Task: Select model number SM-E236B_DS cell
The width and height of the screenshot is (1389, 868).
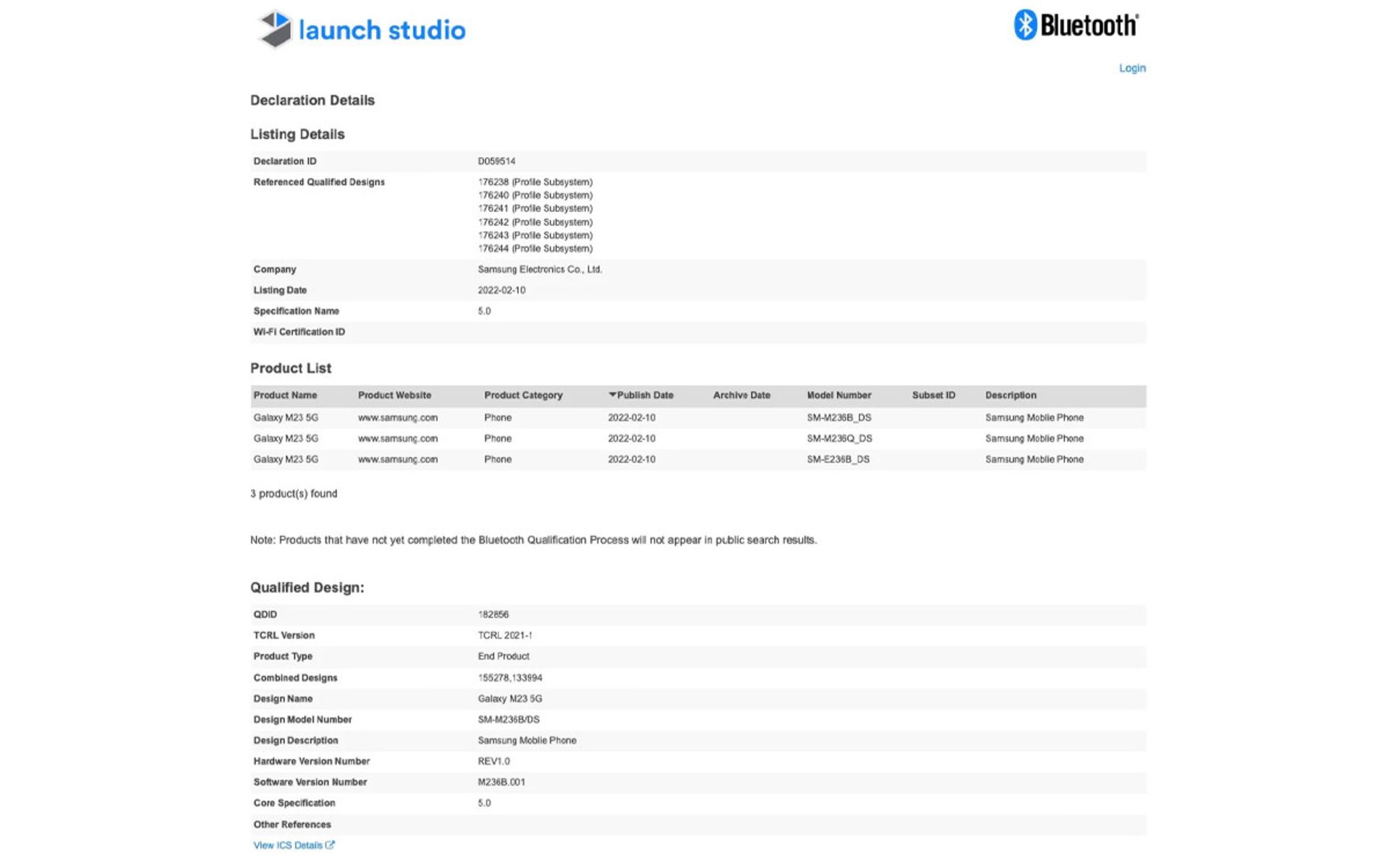Action: tap(838, 459)
